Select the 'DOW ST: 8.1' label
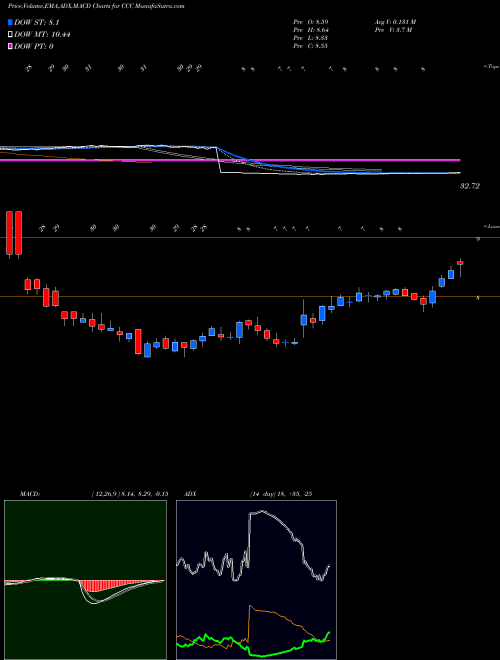500x660 pixels. pyautogui.click(x=38, y=22)
